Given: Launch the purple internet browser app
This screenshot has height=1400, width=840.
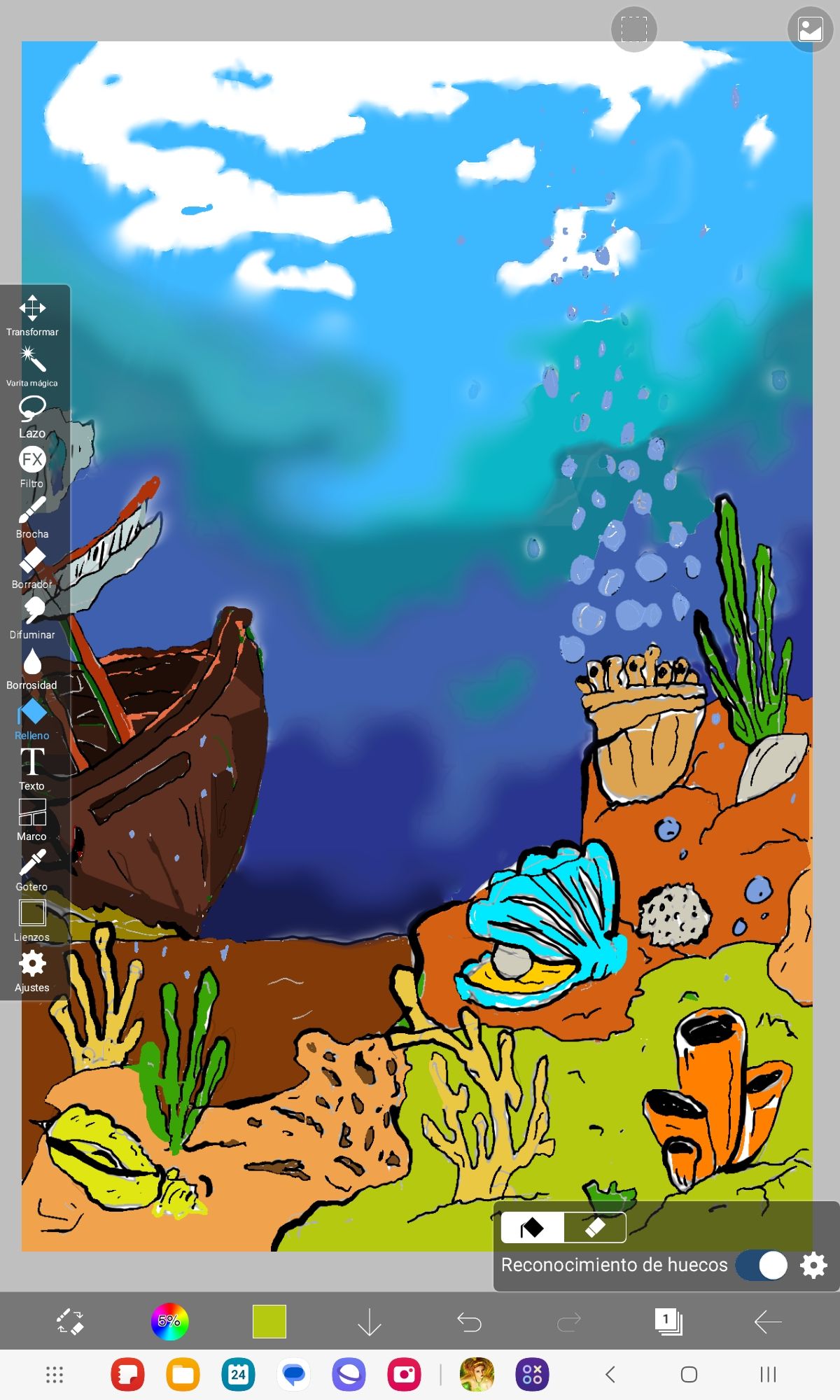Looking at the screenshot, I should point(349,1374).
